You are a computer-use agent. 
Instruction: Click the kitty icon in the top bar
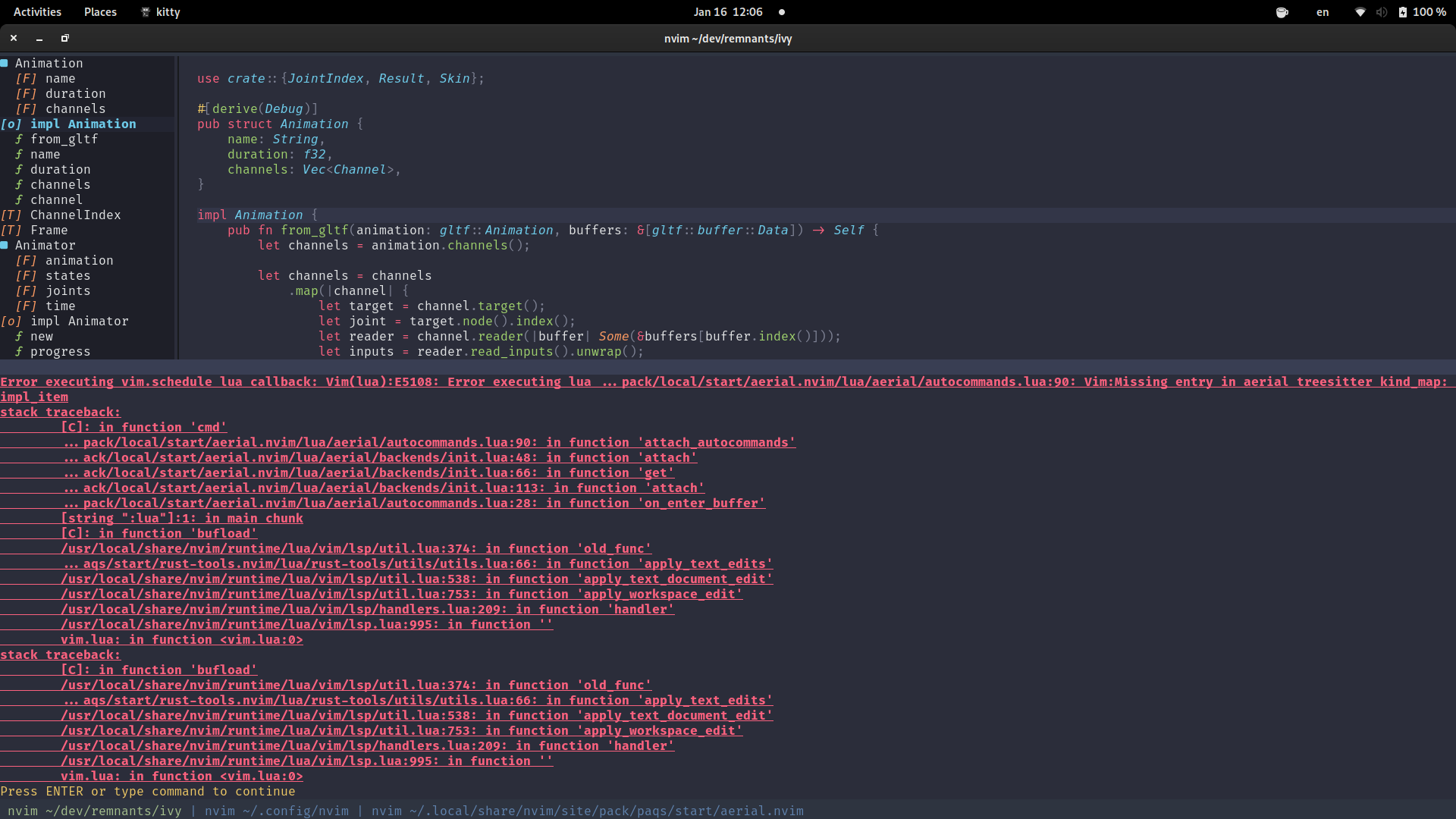[x=144, y=12]
